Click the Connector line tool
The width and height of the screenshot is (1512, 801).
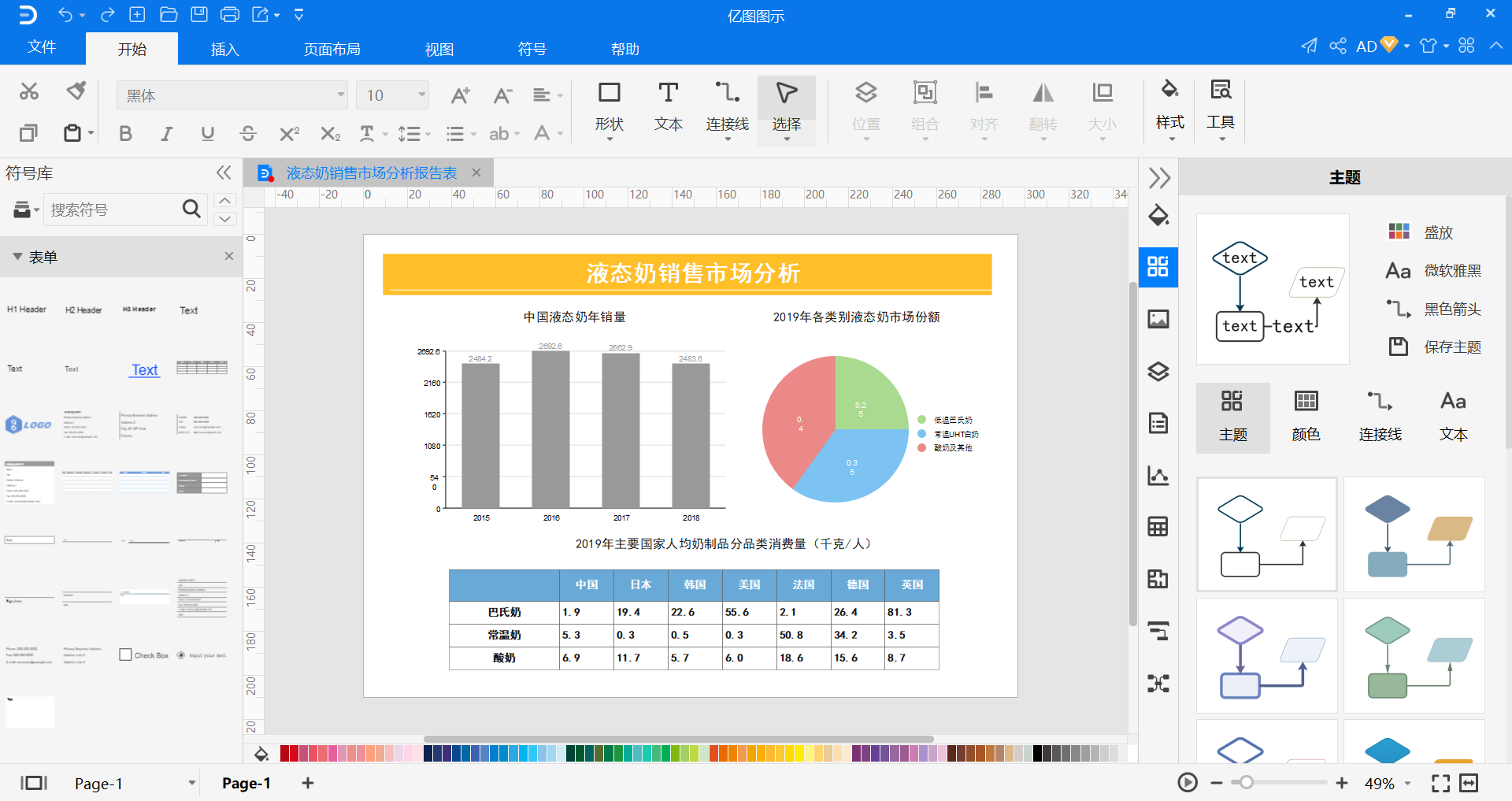pyautogui.click(x=727, y=109)
